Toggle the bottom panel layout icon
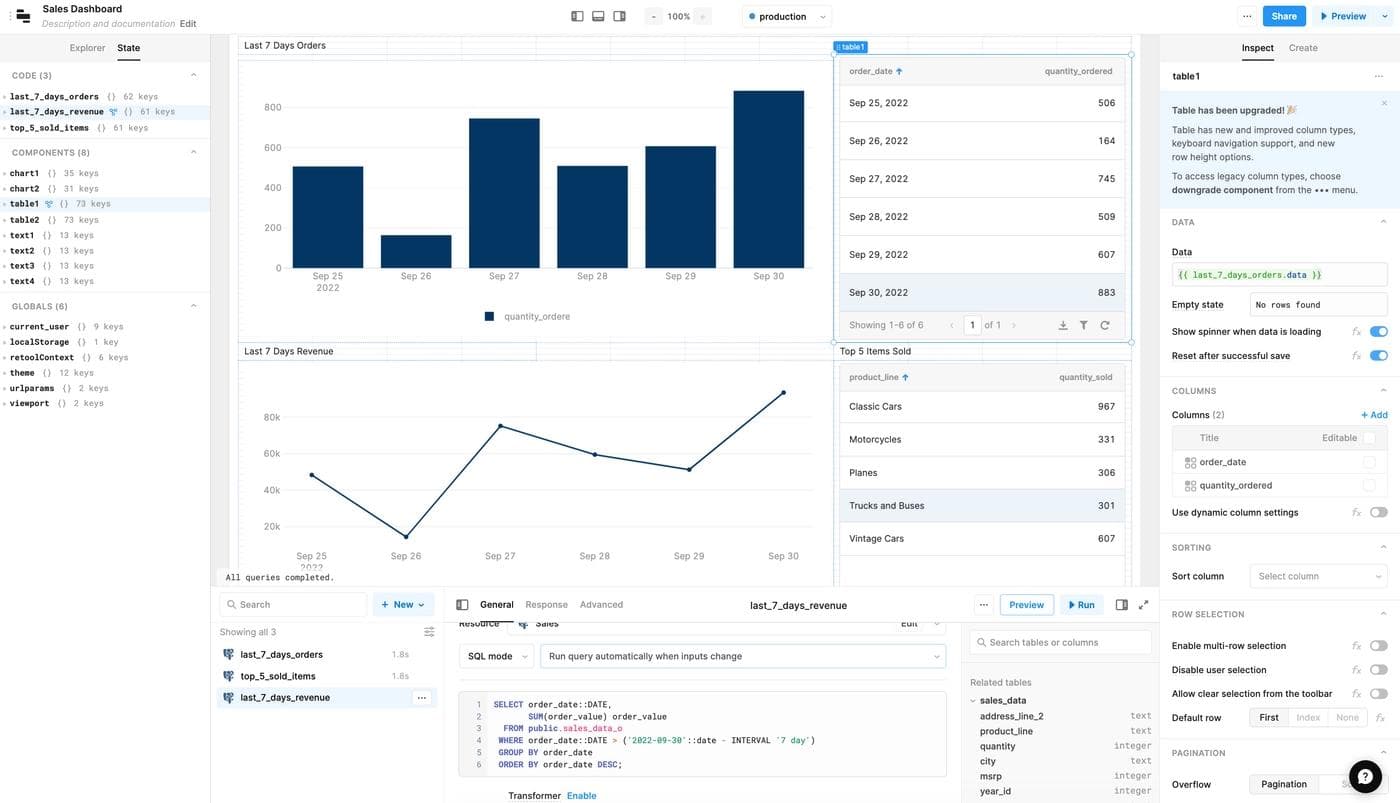Screen dimensions: 1400x803 598,16
